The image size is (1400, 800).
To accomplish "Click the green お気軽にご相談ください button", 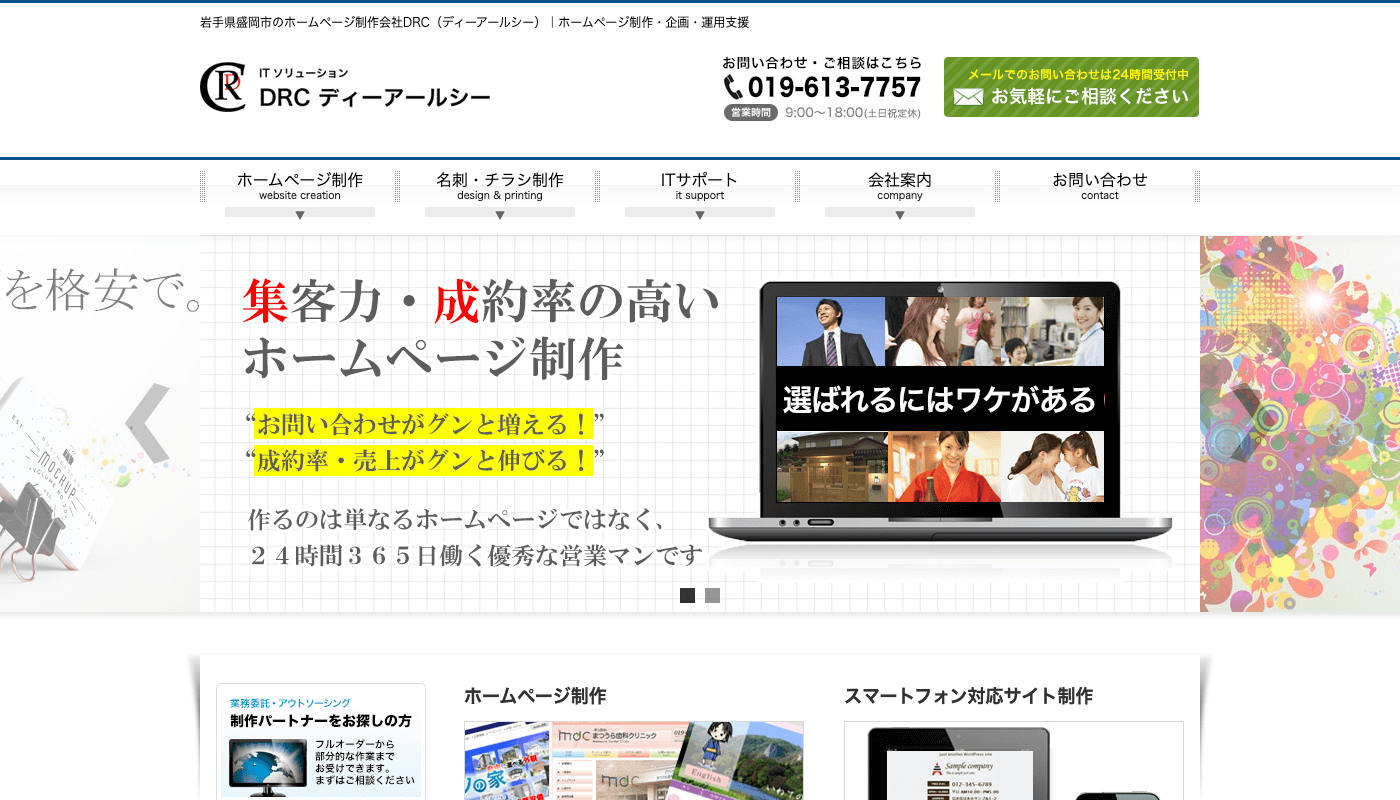I will pos(1071,87).
